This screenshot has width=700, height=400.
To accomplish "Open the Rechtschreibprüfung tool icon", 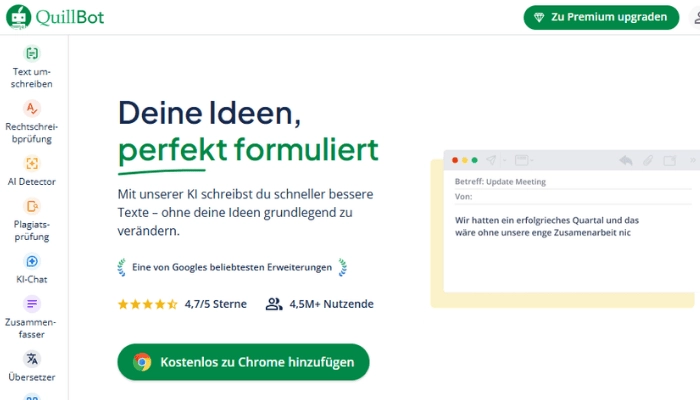I will [32, 108].
